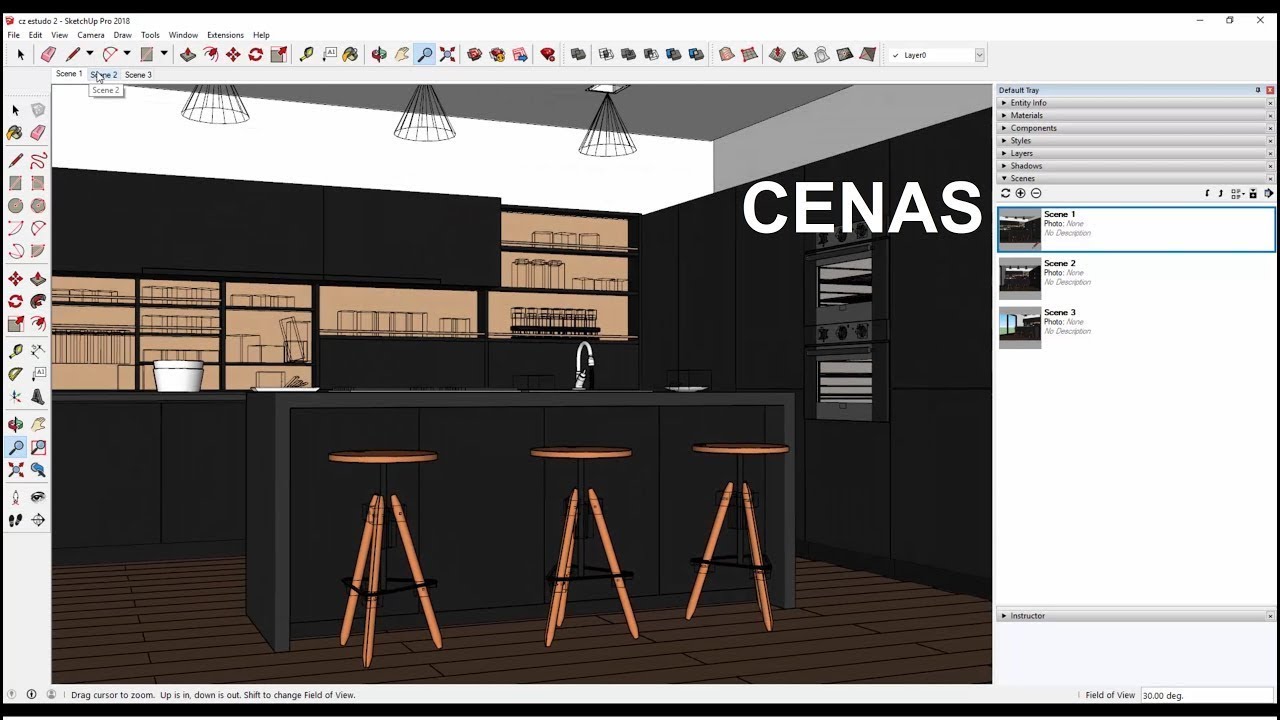Expand the Materials panel

[x=1135, y=115]
